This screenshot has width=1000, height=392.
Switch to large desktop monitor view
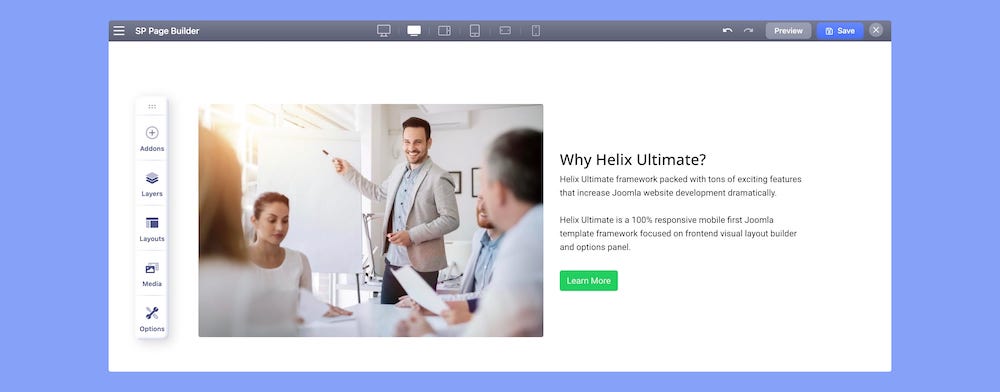383,31
